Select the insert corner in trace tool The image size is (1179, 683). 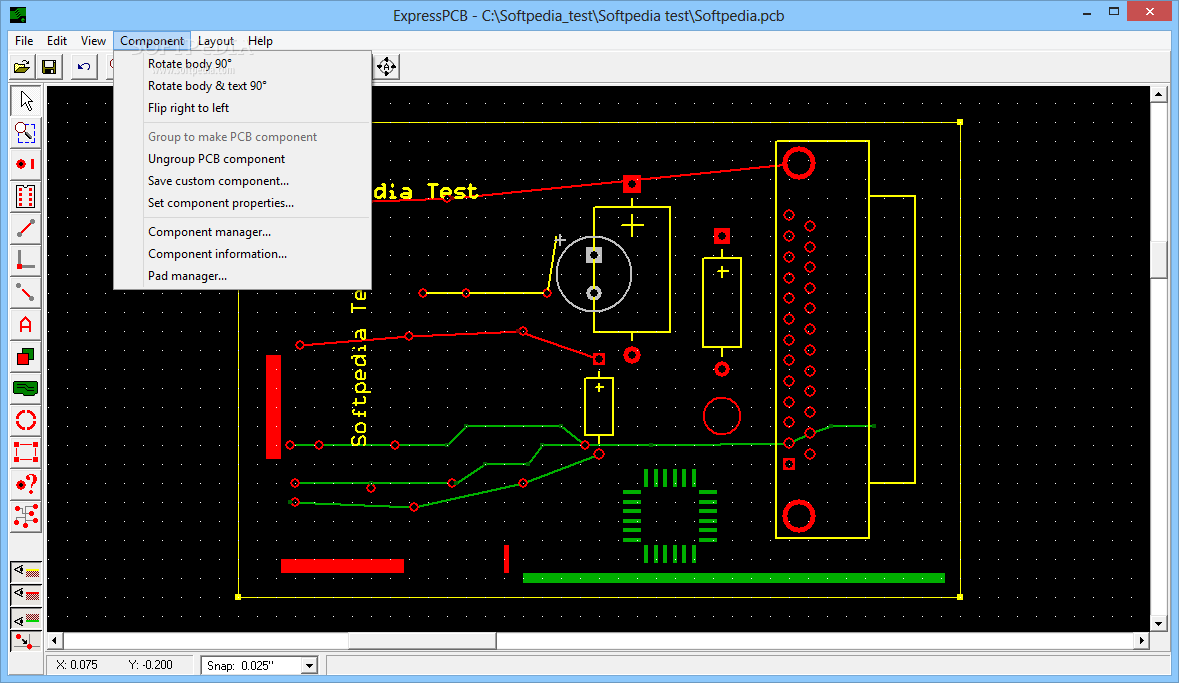(x=26, y=260)
